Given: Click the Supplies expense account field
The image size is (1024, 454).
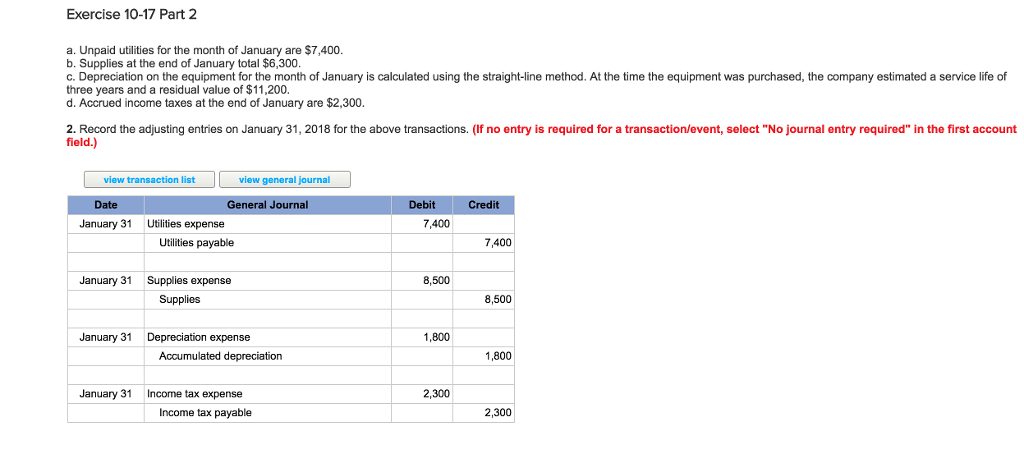Looking at the screenshot, I should point(268,281).
